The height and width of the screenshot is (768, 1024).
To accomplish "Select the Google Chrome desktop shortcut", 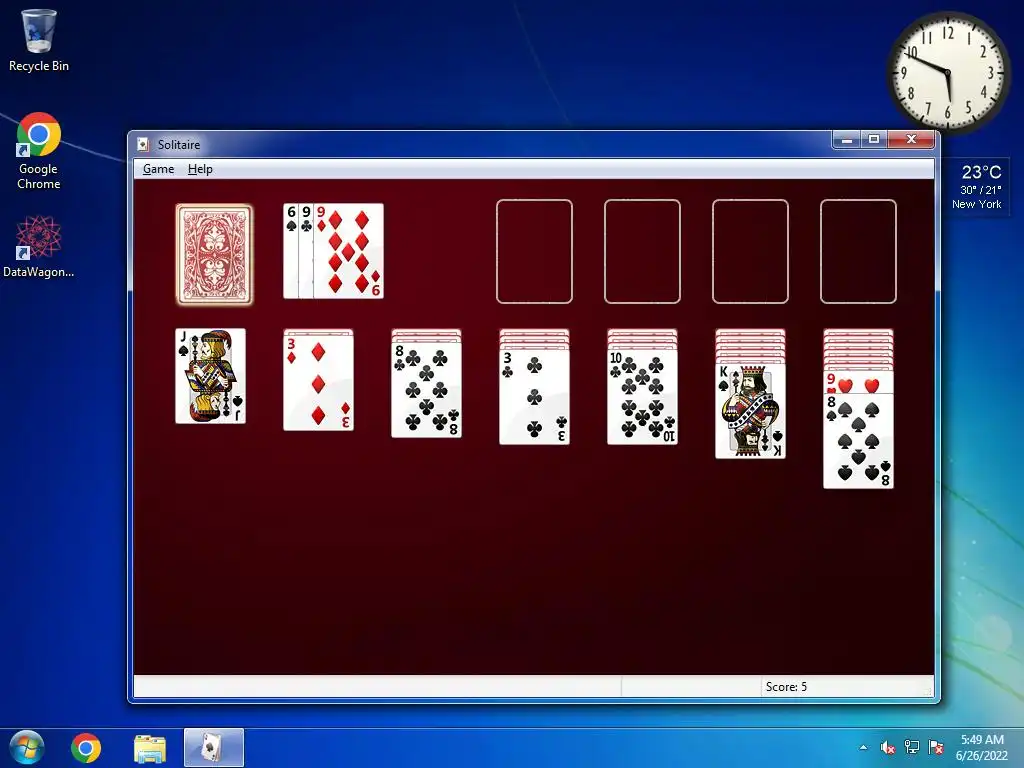I will point(39,152).
